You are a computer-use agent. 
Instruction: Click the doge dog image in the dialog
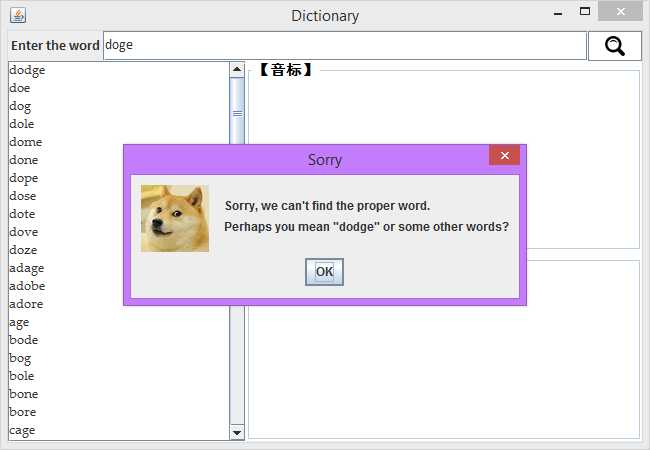[175, 218]
